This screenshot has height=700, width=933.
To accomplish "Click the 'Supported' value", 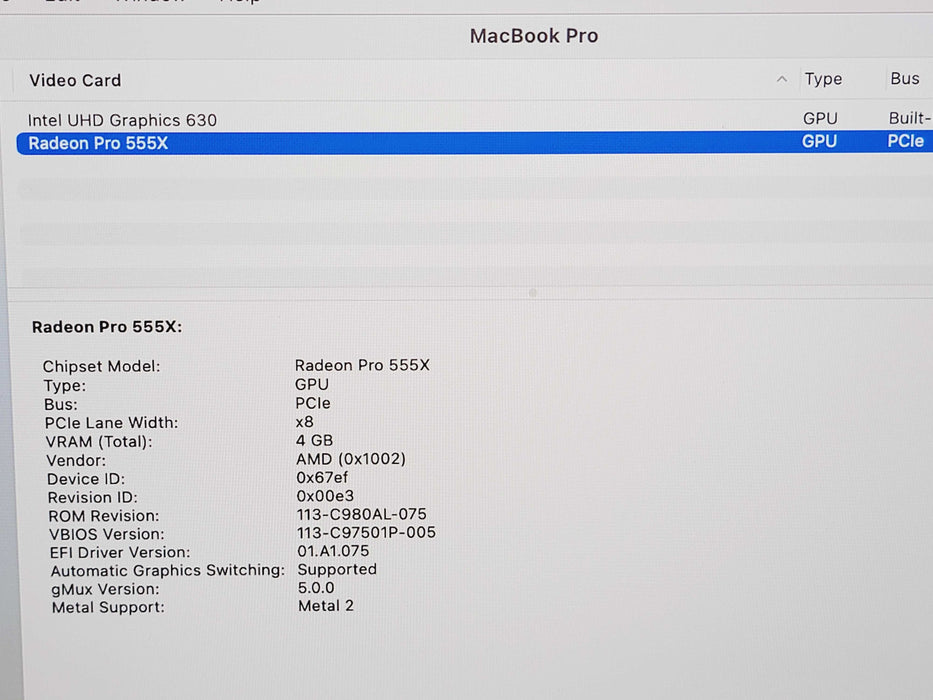I will [x=337, y=570].
